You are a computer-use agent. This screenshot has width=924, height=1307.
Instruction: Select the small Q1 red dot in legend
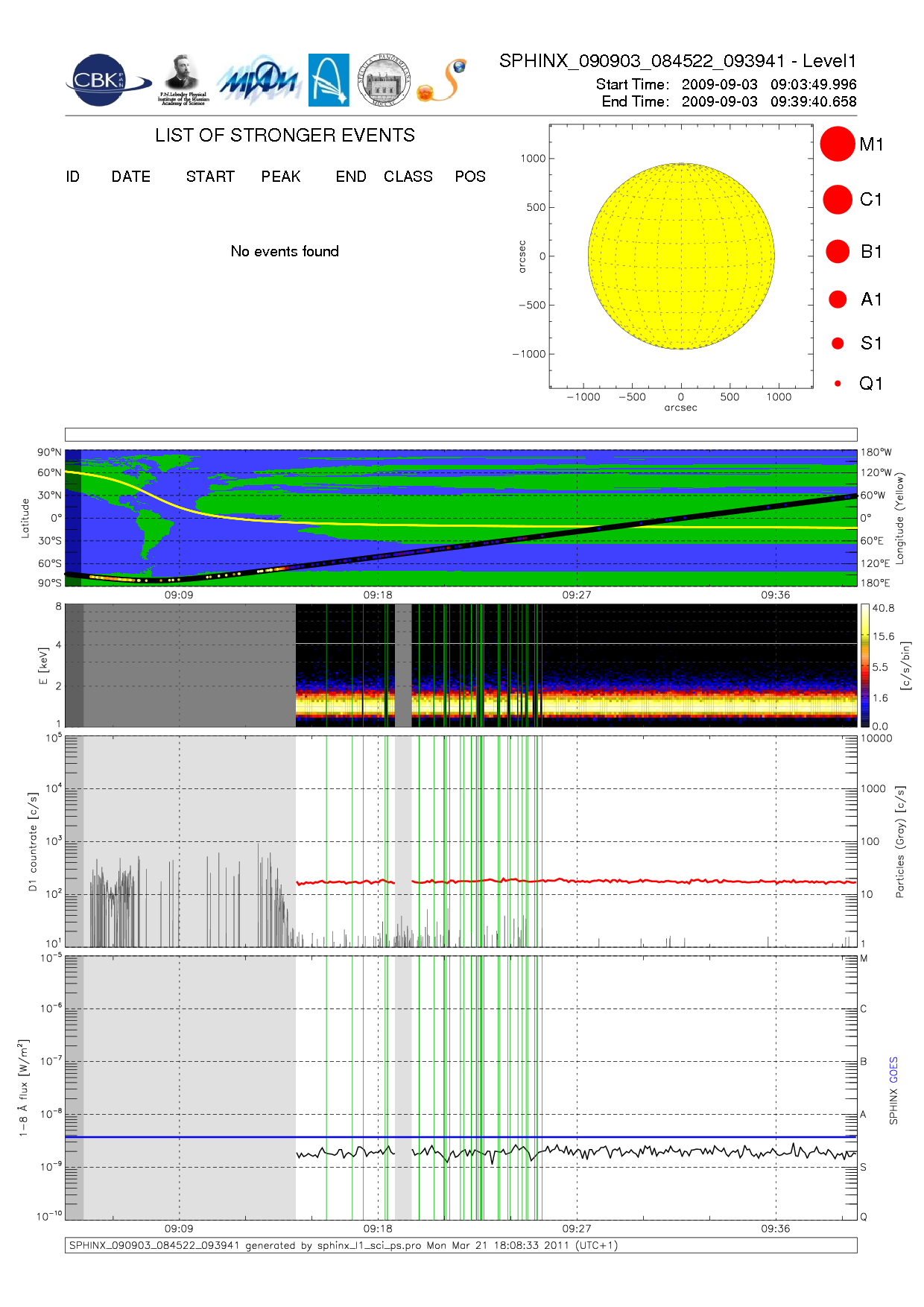coord(838,384)
